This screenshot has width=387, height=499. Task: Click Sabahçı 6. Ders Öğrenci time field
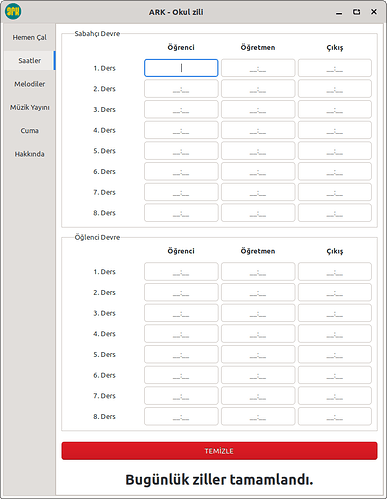(181, 171)
